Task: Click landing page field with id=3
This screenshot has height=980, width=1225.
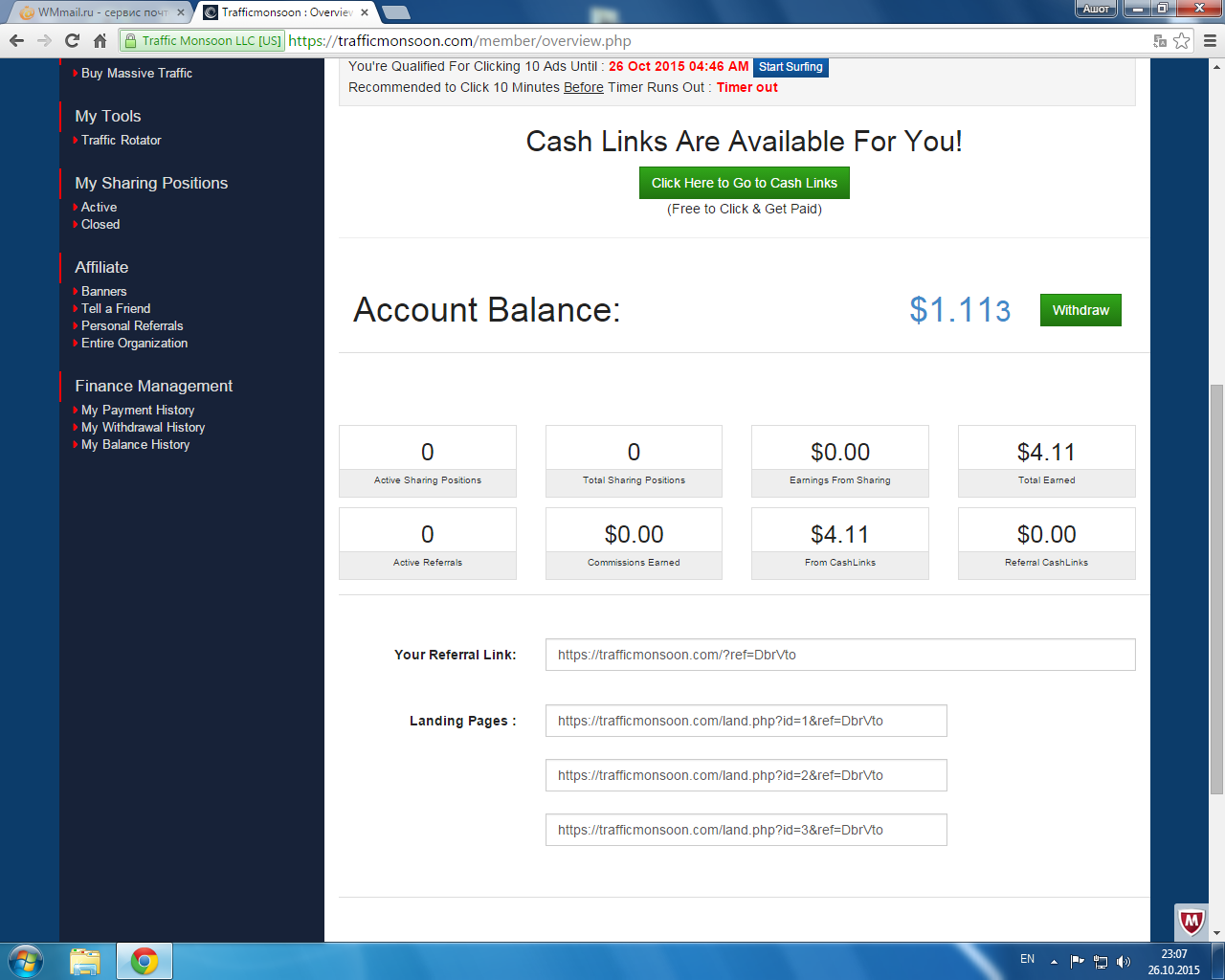Action: coord(746,830)
